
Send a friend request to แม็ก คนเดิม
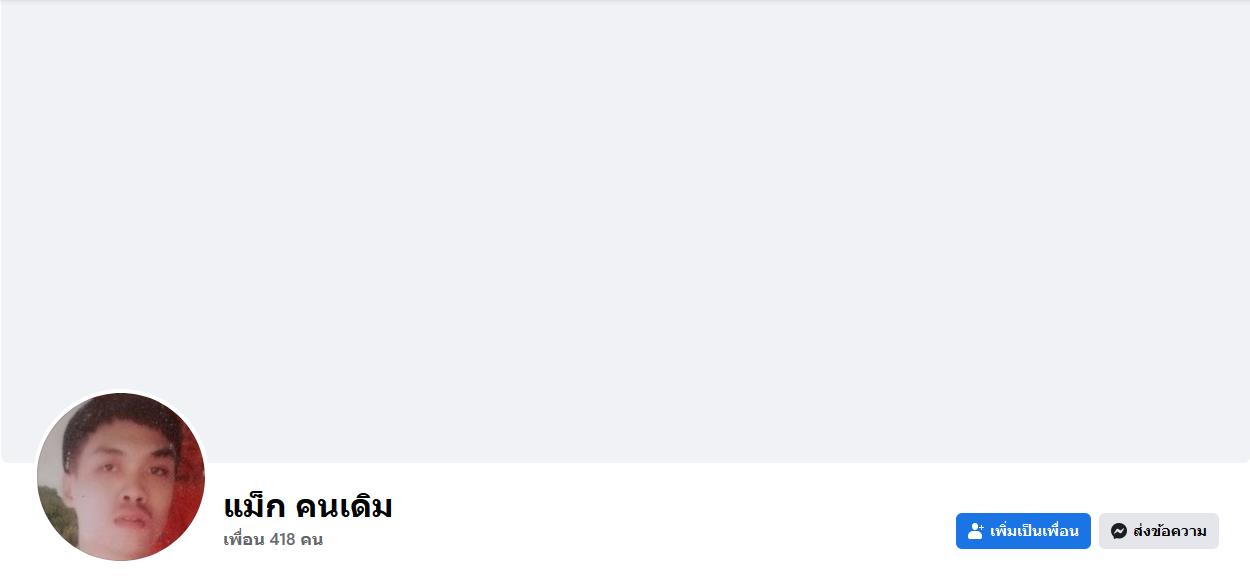(1023, 531)
